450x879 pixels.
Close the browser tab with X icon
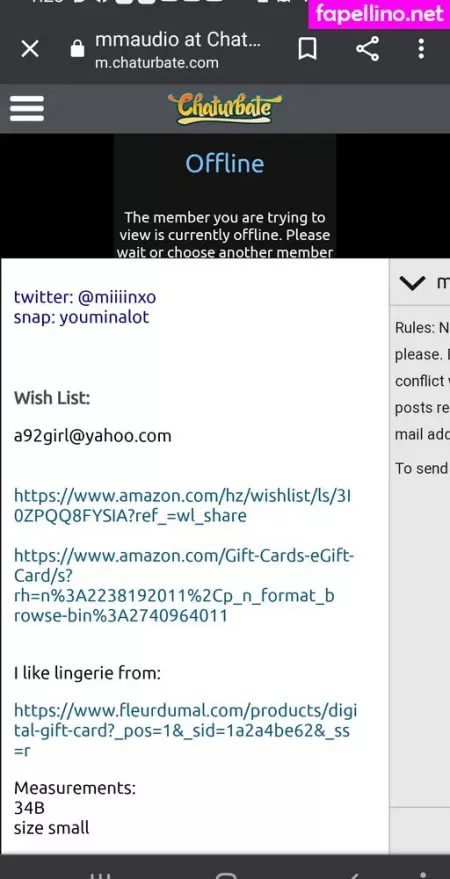(30, 49)
